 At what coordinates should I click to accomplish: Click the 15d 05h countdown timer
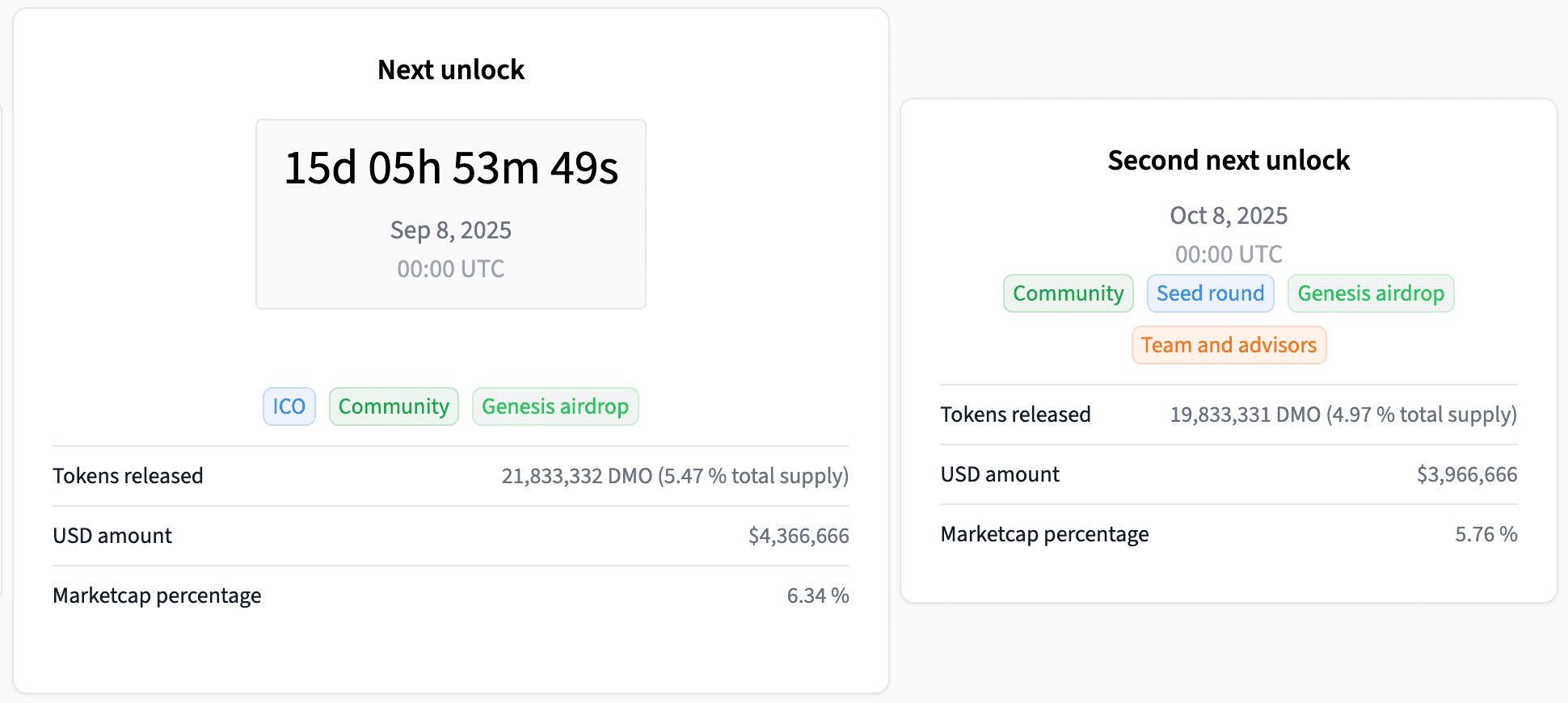[x=451, y=168]
